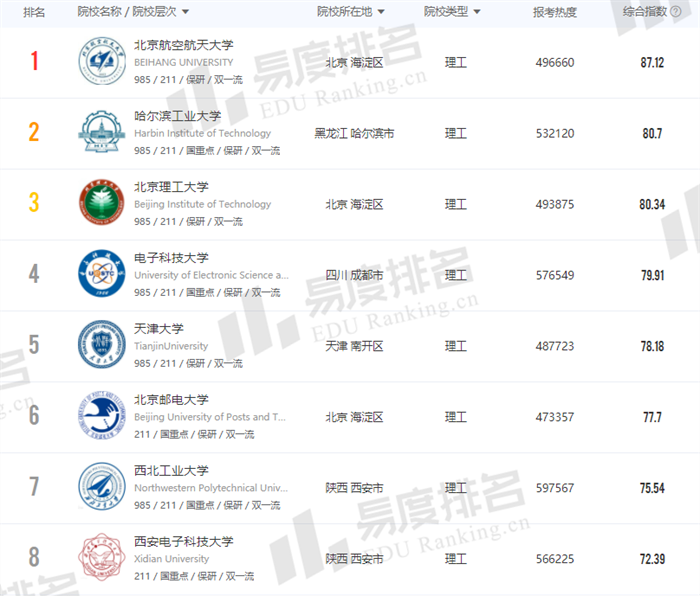
Task: Click 北京 海淀区 in Beihang row
Action: [354, 63]
